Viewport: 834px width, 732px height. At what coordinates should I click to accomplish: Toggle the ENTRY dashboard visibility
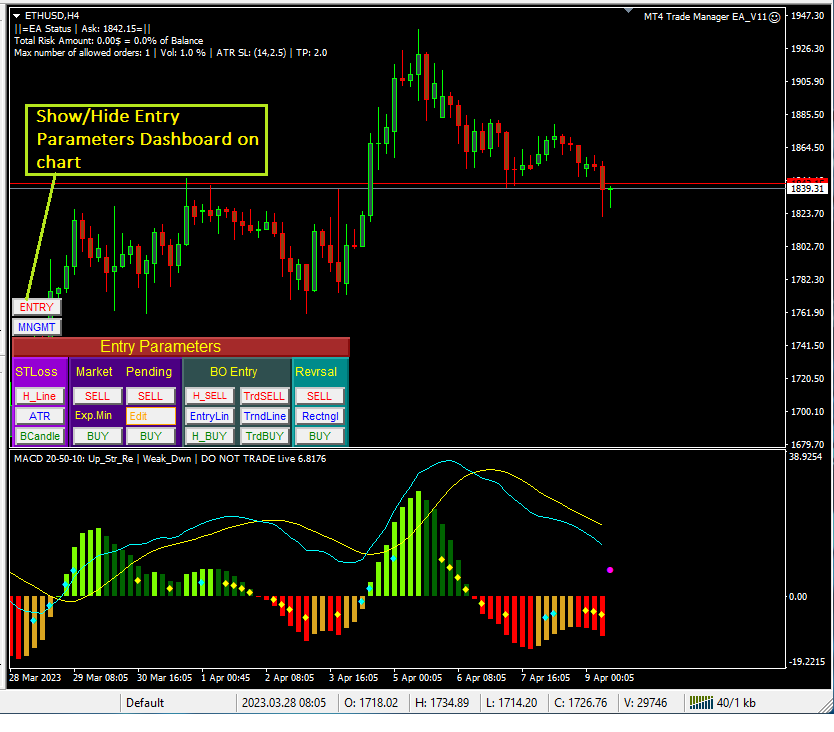click(x=36, y=307)
